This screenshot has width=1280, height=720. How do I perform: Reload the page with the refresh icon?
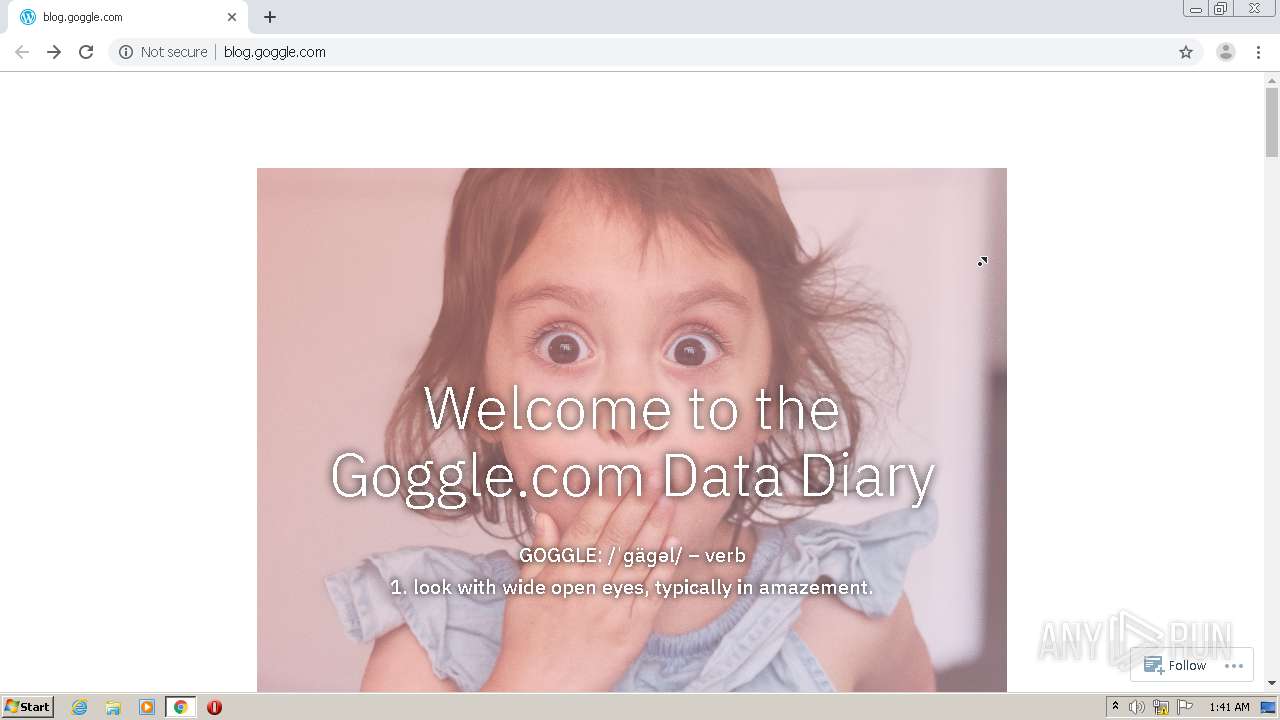(86, 52)
